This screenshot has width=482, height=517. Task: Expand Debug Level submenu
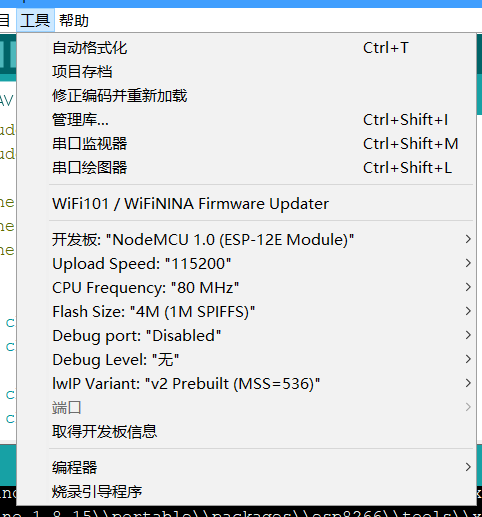click(x=246, y=360)
